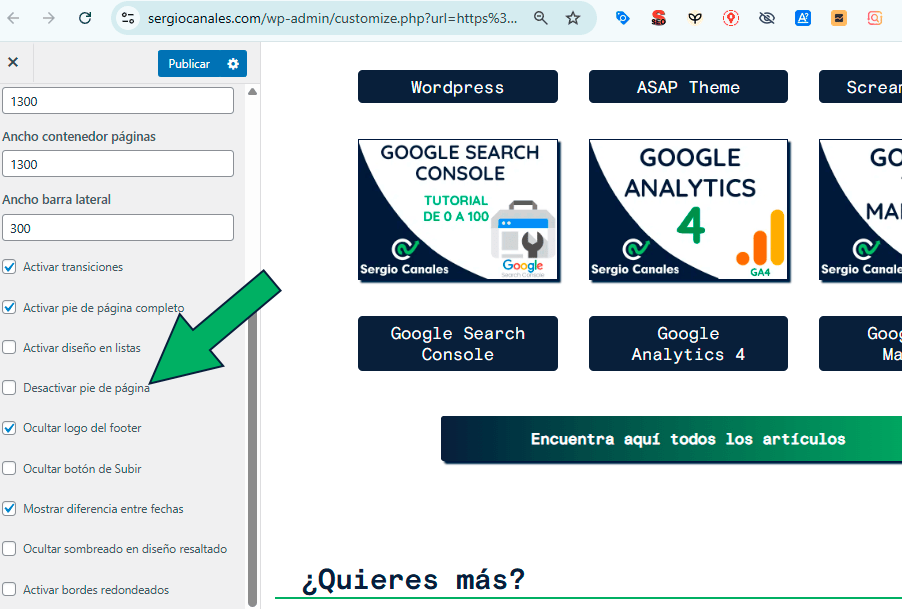Click the browser refresh icon
This screenshot has width=902, height=609.
click(84, 18)
